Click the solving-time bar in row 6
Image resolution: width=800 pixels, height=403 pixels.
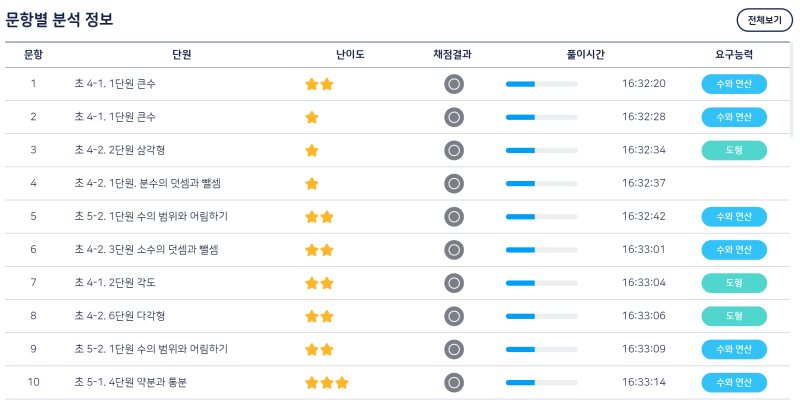[x=542, y=250]
